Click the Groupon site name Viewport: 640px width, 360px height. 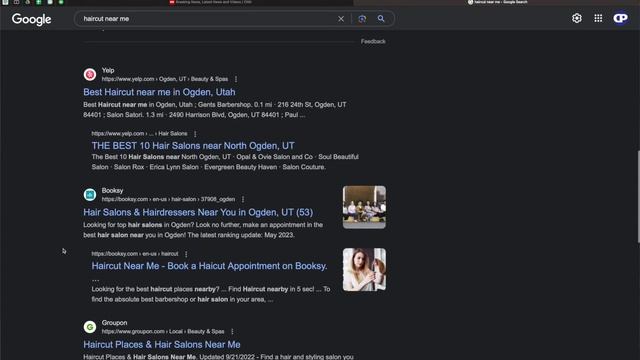114,323
